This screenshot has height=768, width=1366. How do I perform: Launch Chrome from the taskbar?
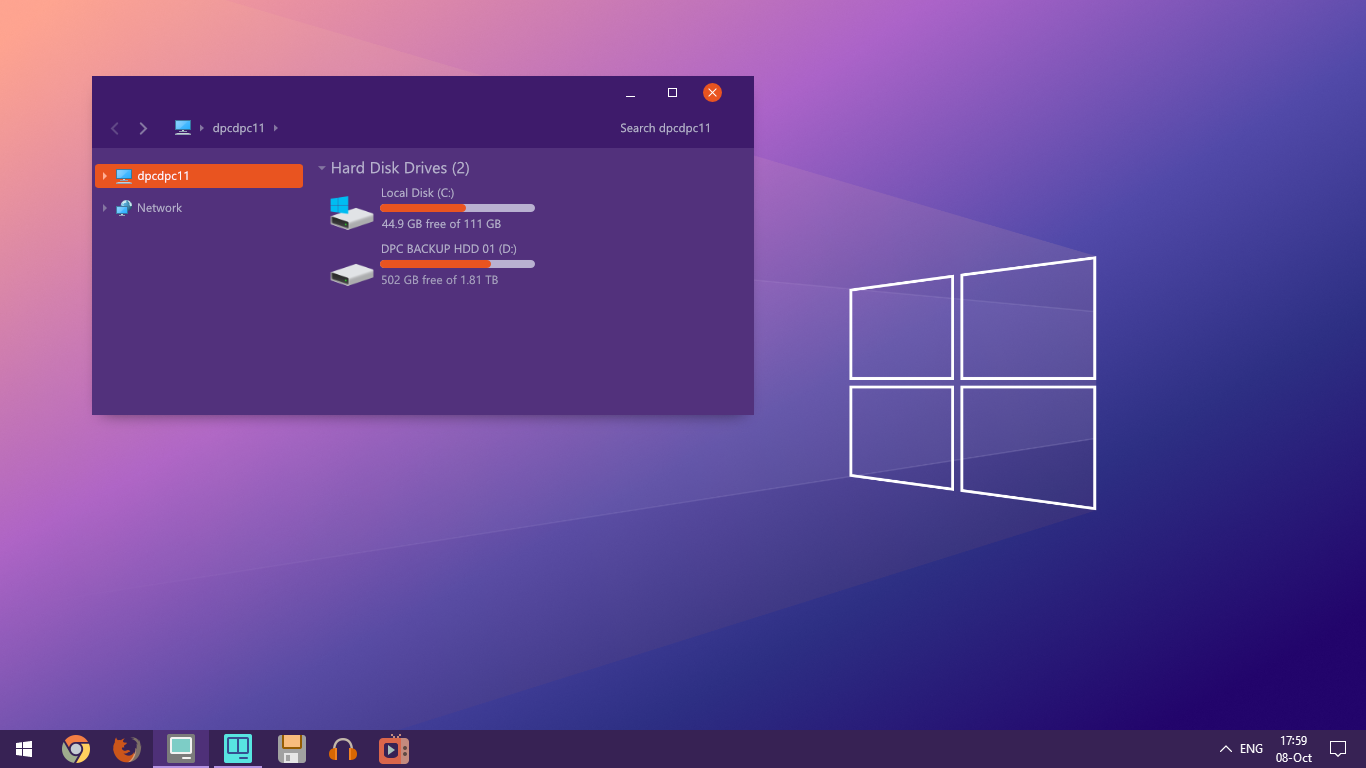[76, 749]
